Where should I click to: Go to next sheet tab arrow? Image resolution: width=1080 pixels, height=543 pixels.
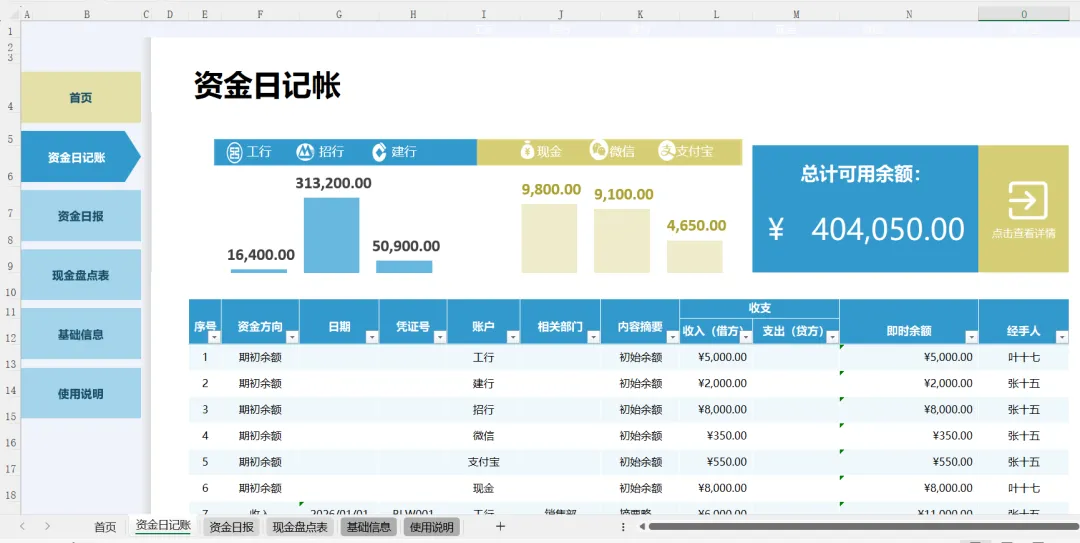(x=47, y=526)
